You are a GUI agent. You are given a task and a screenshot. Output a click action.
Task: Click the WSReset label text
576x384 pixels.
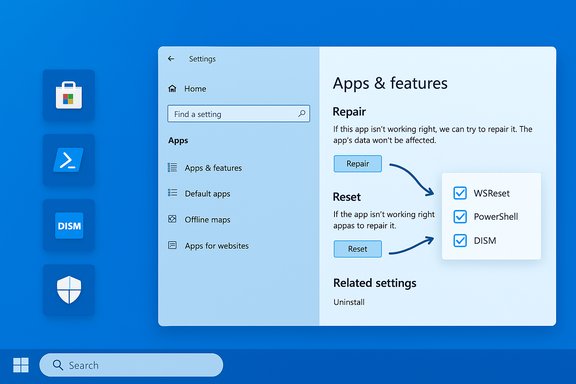(x=492, y=193)
